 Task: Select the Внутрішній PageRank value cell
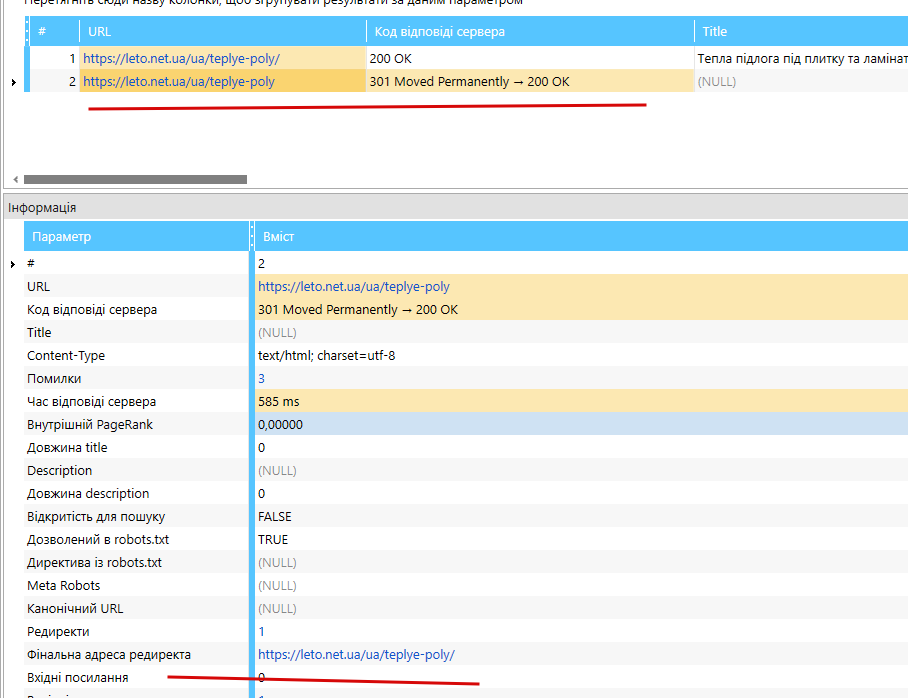click(581, 425)
